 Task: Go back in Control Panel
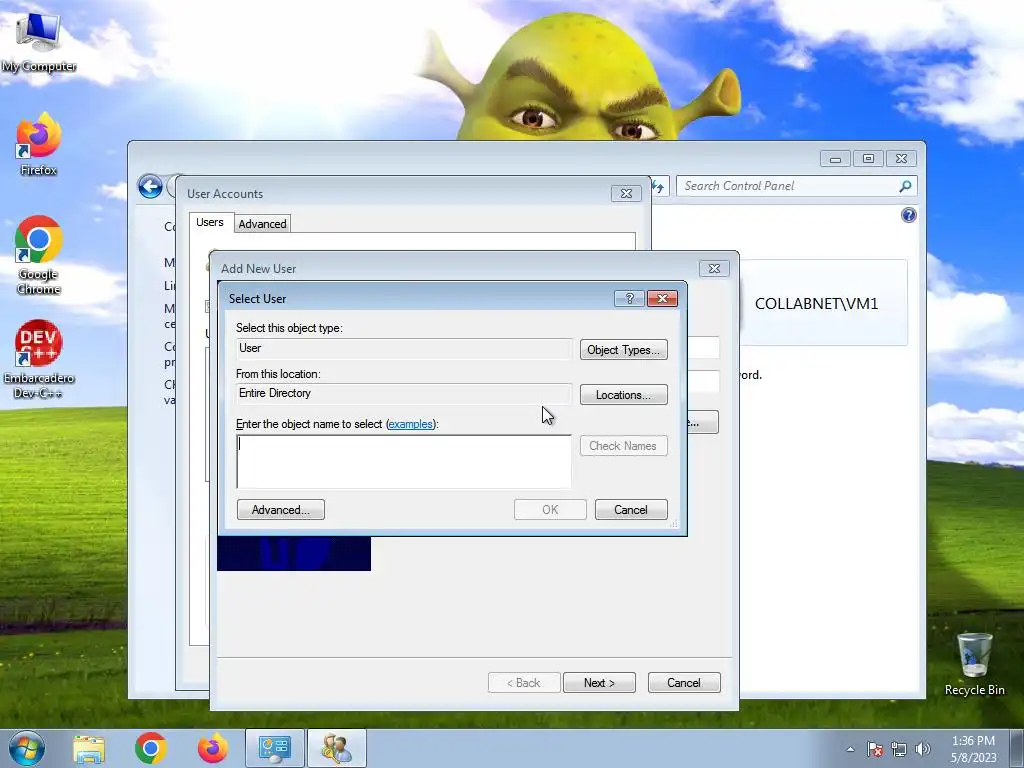(x=150, y=187)
